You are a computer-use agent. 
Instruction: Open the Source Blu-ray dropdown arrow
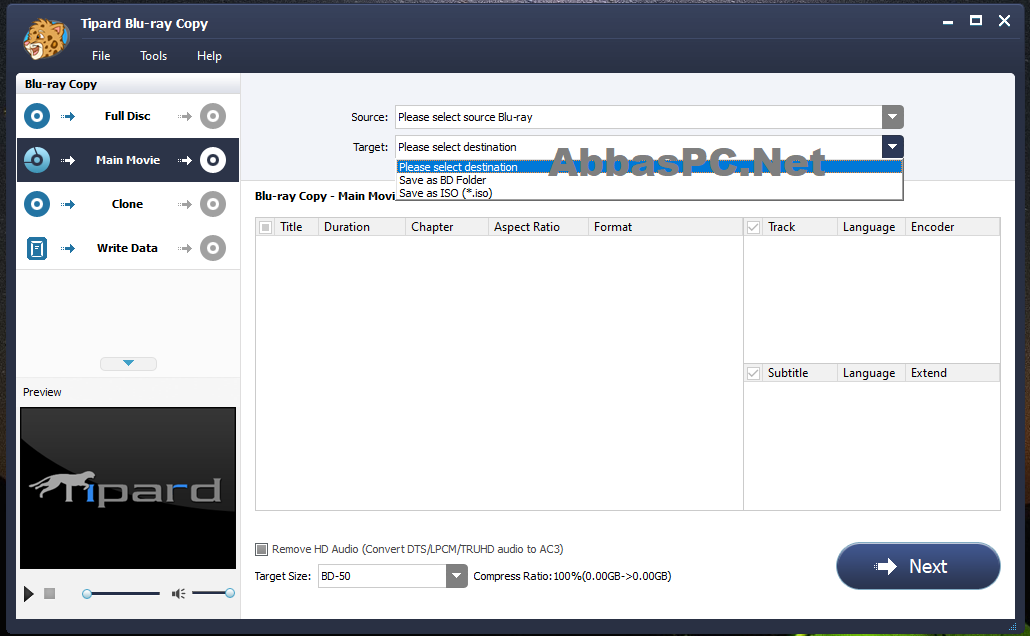892,117
